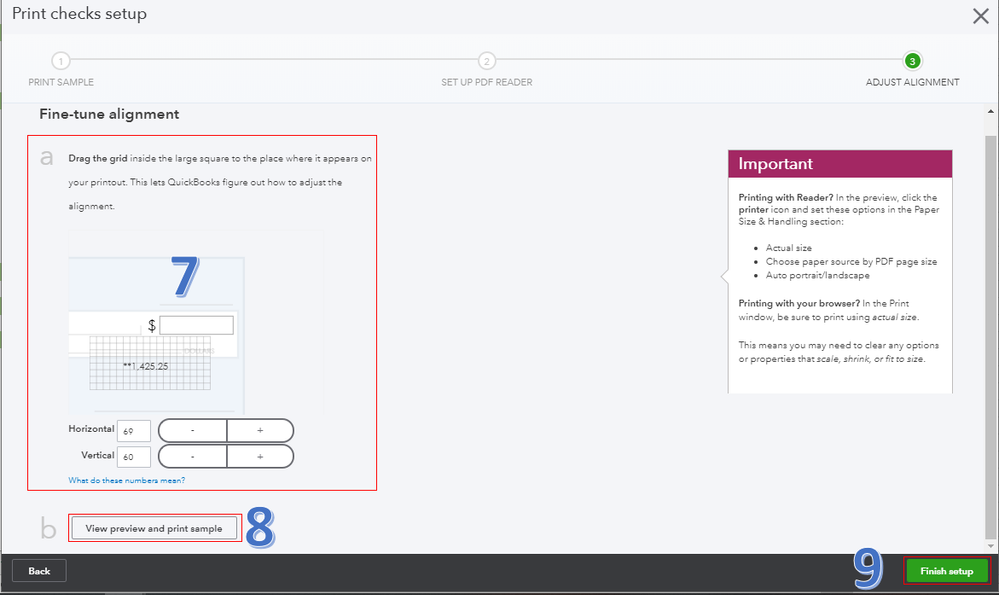Viewport: 999px width, 595px height.
Task: Close the Print checks setup dialog
Action: click(x=981, y=16)
